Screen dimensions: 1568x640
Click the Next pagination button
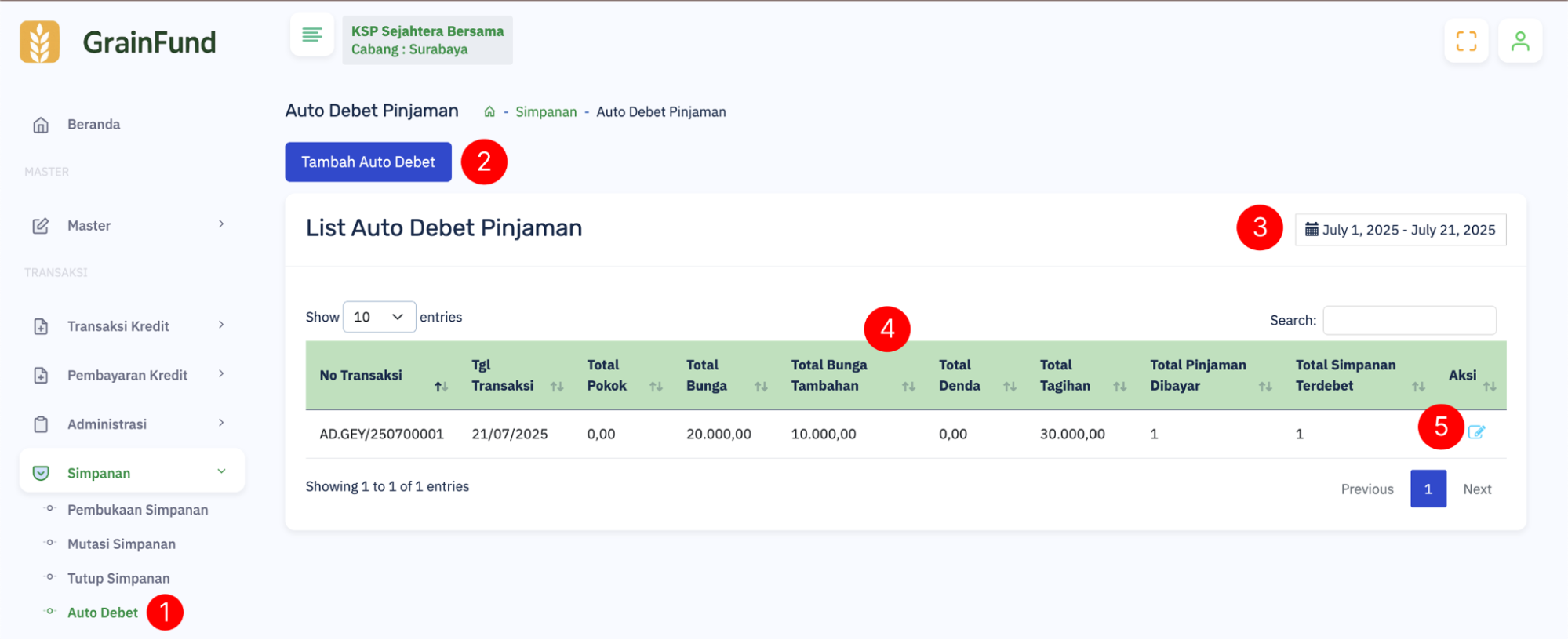pyautogui.click(x=1477, y=489)
